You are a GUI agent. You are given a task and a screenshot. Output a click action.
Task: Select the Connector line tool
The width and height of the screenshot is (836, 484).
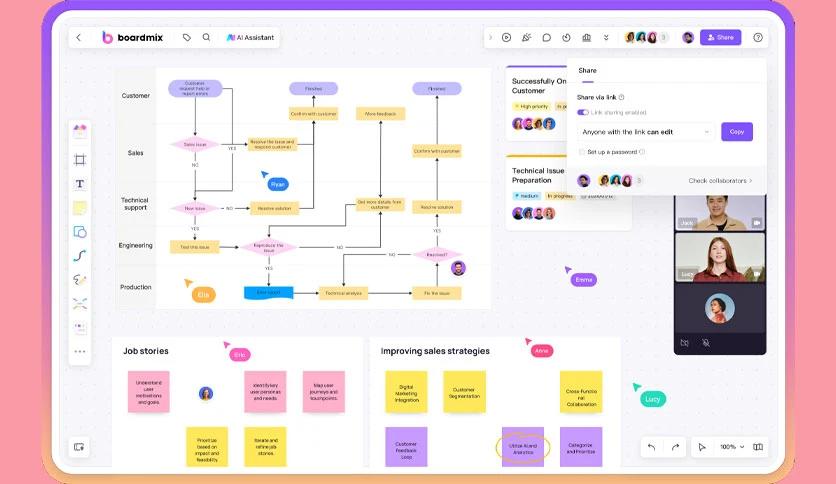click(80, 256)
